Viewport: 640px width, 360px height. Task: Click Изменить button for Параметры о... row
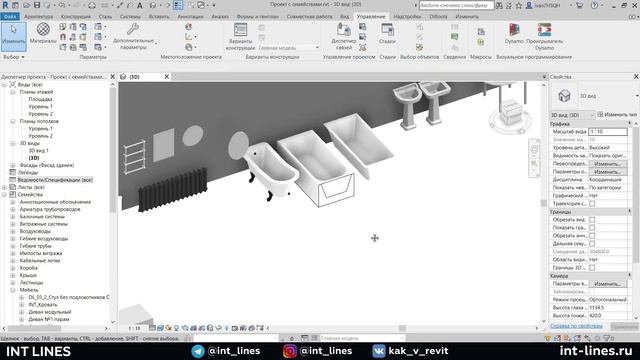coord(608,172)
